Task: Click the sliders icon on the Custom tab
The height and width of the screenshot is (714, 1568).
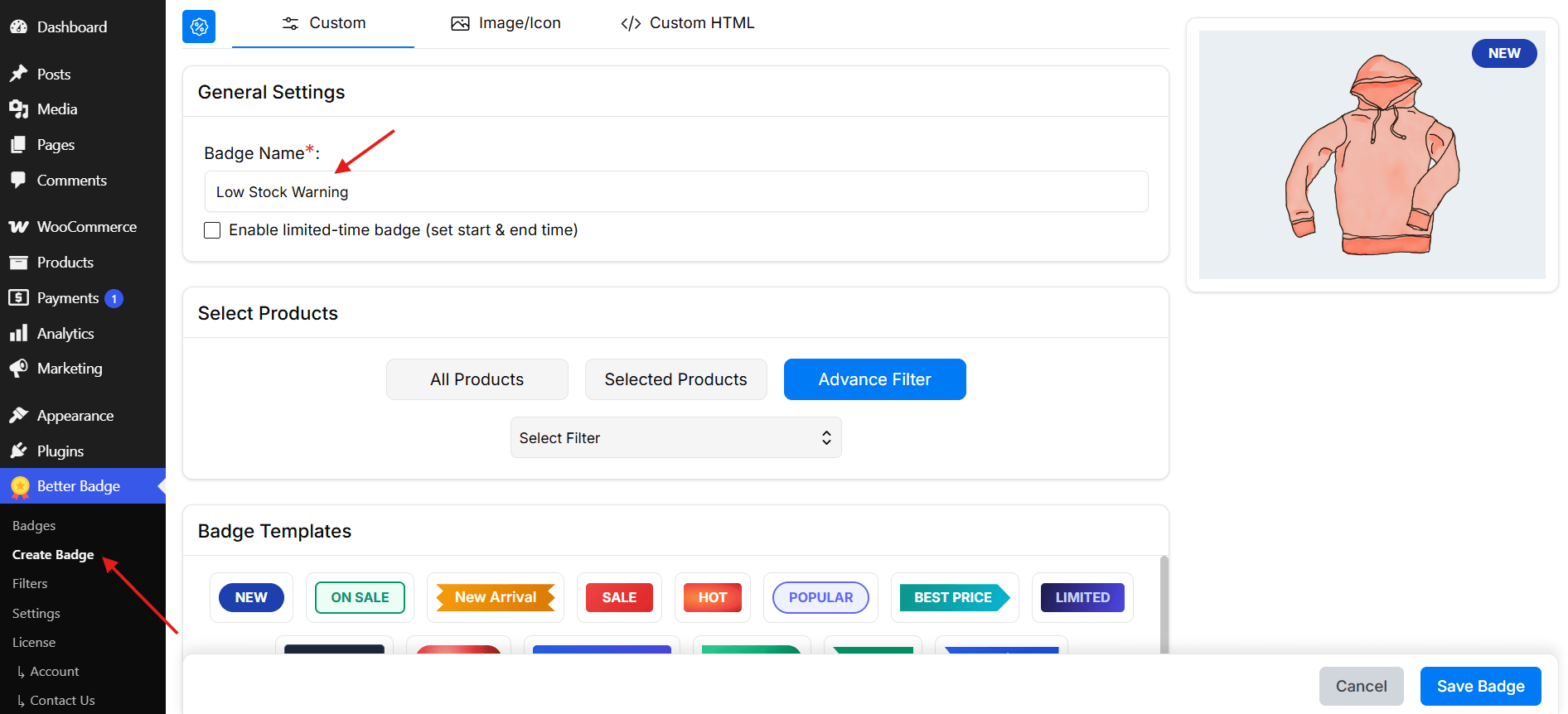Action: pos(290,23)
